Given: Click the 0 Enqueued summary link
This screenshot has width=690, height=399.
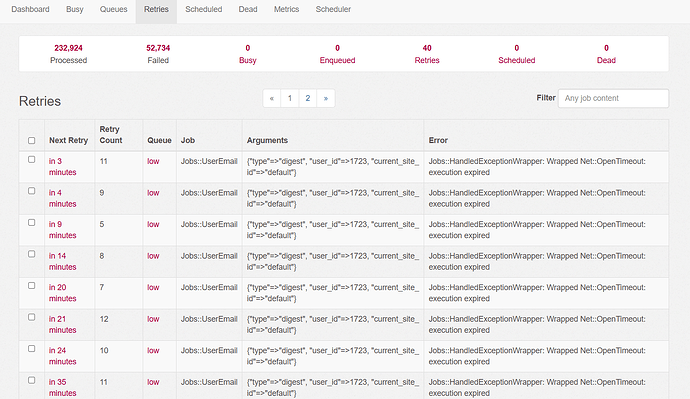Looking at the screenshot, I should click(338, 54).
